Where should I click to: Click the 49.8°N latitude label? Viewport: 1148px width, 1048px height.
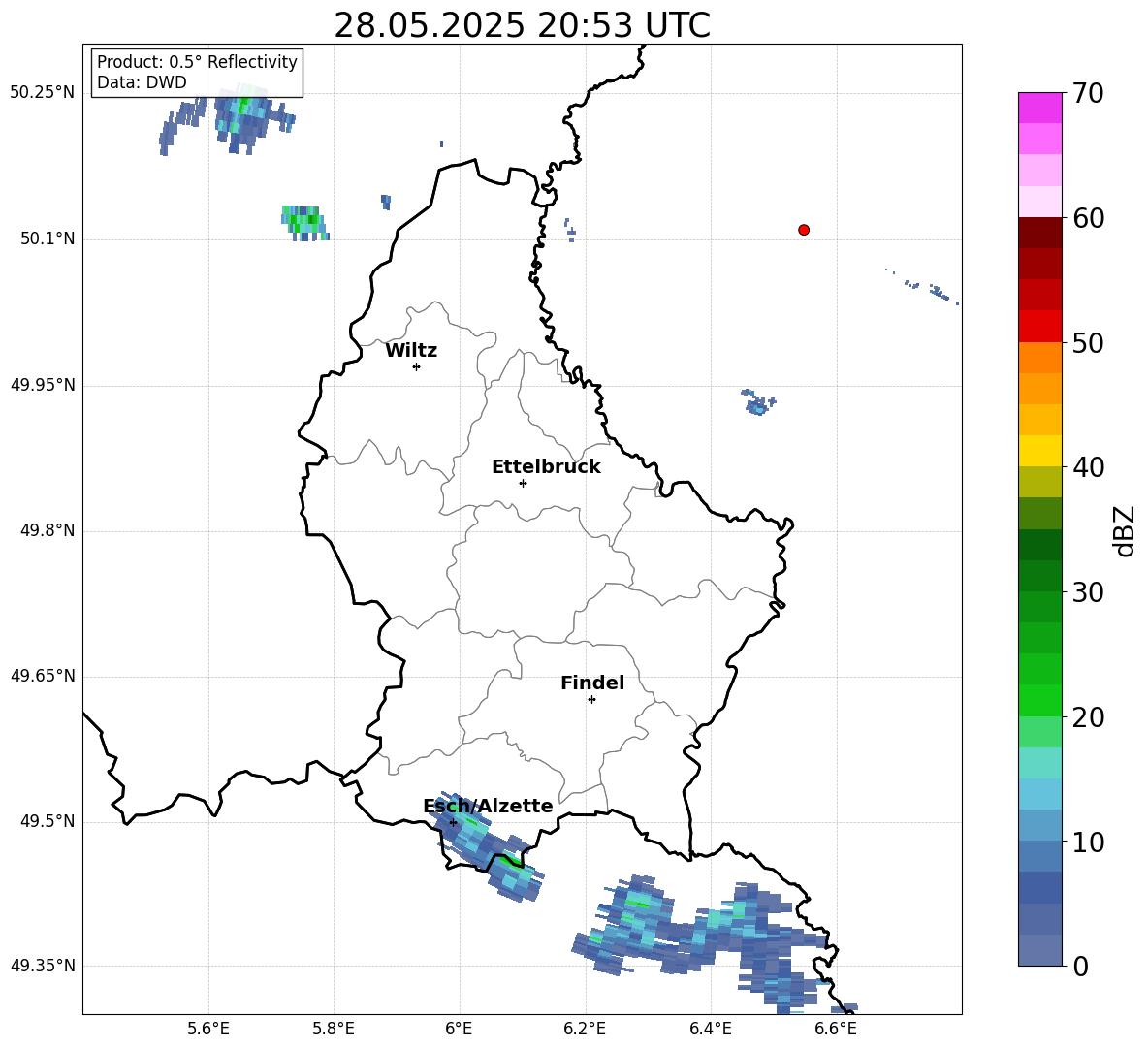[48, 530]
